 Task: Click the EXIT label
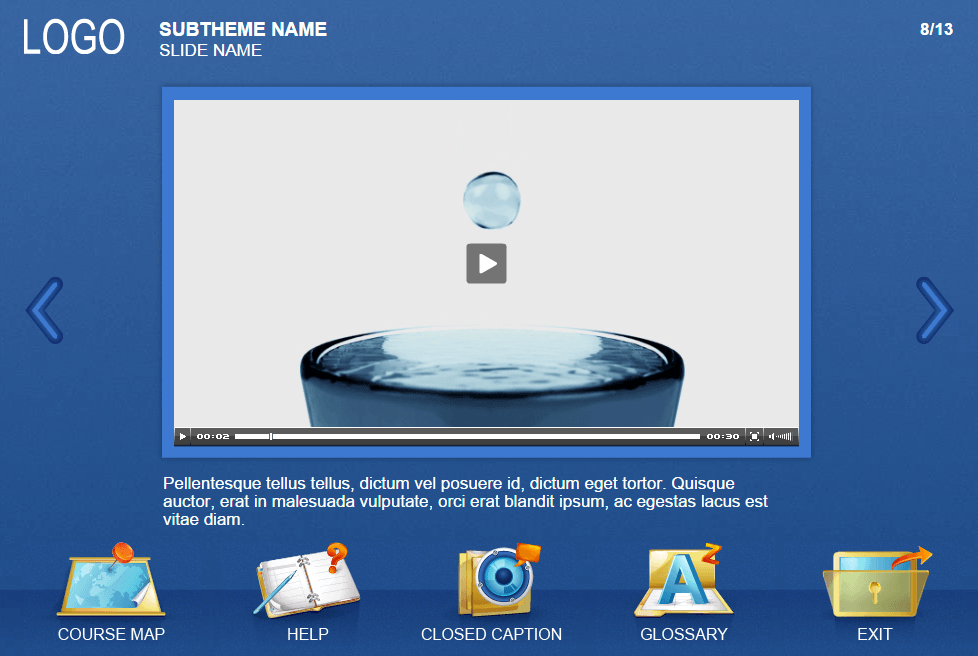click(x=874, y=634)
